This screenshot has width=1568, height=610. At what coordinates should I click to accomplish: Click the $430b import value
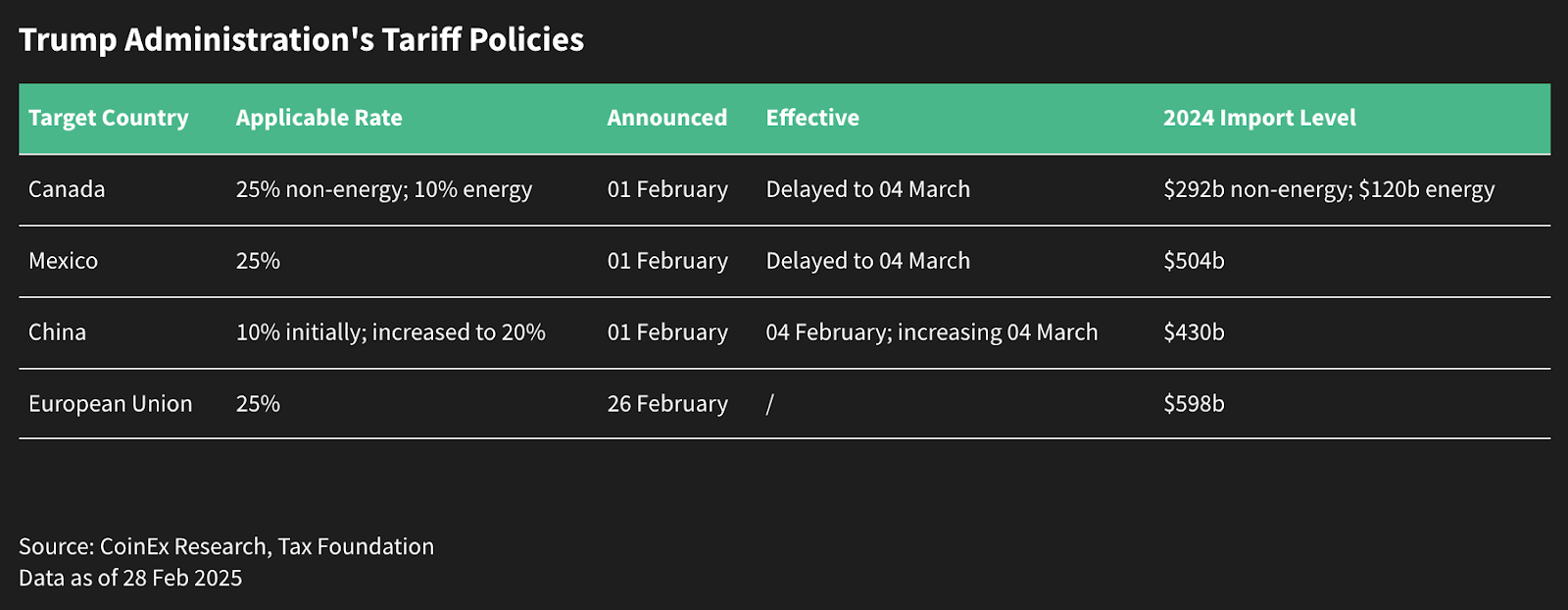(x=1194, y=332)
